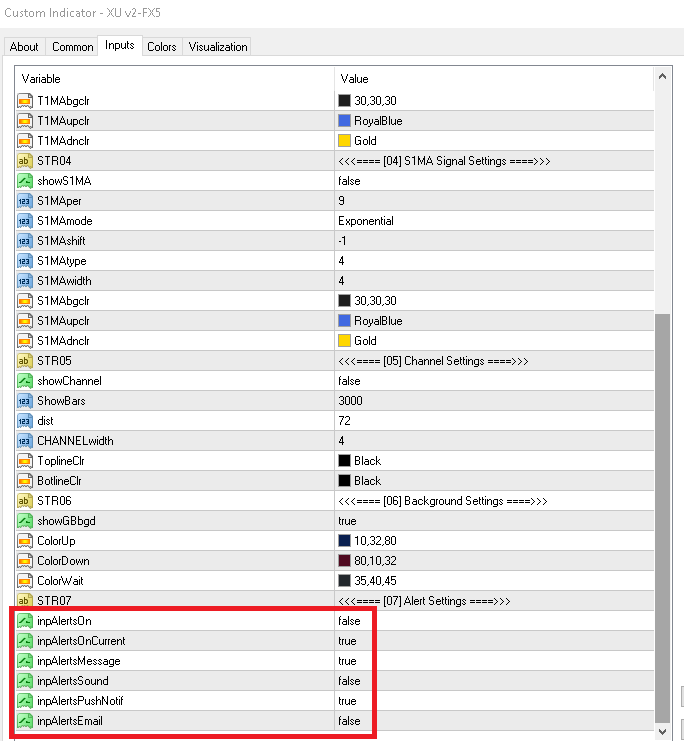Select the inpAlertsPushNotif variable row
The height and width of the screenshot is (741, 684).
pyautogui.click(x=335, y=701)
